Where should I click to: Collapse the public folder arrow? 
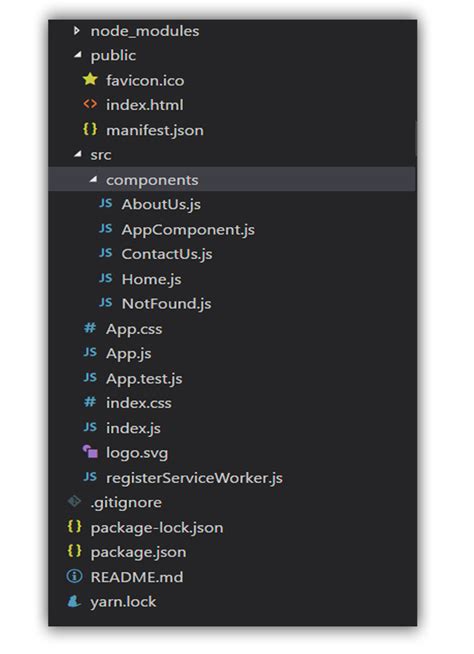coord(78,55)
